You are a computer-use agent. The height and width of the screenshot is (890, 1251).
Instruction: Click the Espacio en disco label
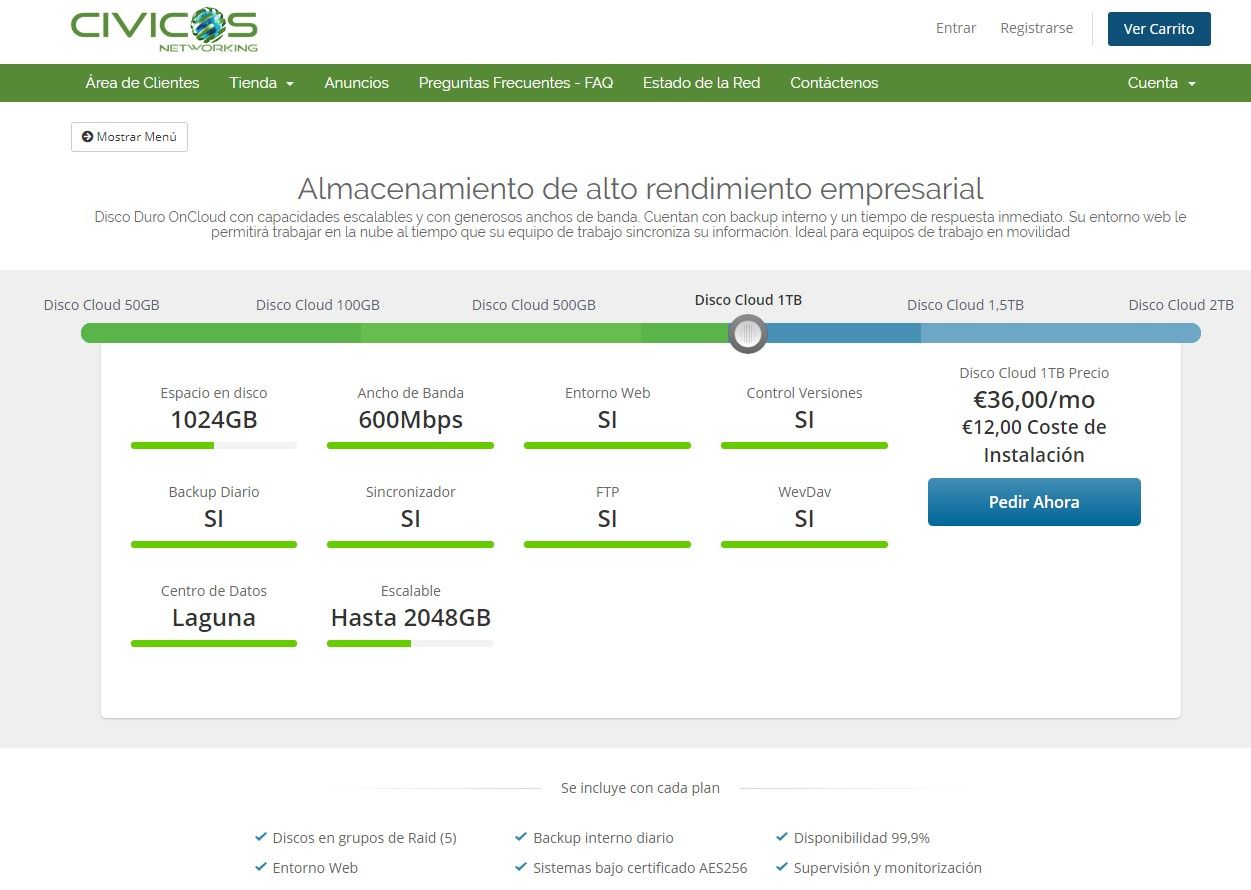(x=214, y=393)
